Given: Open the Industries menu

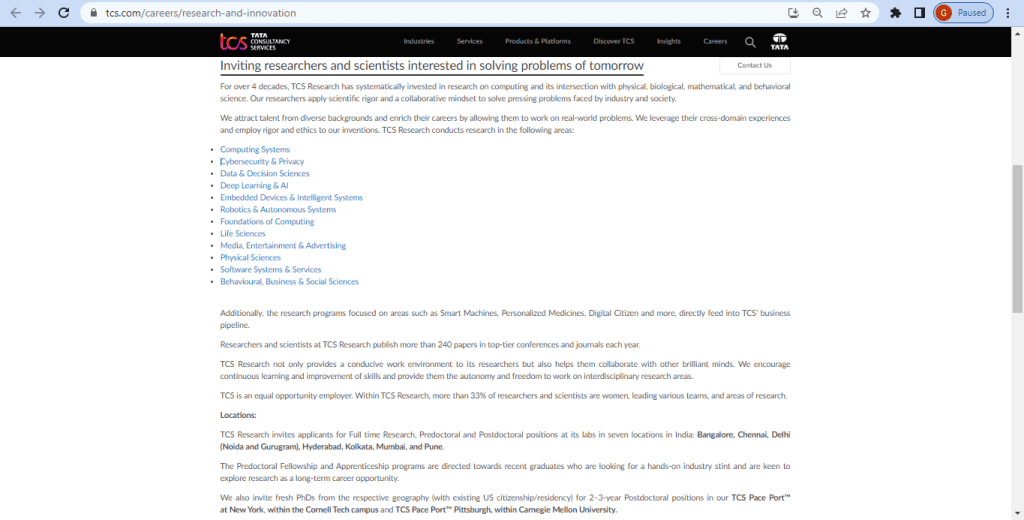Looking at the screenshot, I should coord(419,41).
